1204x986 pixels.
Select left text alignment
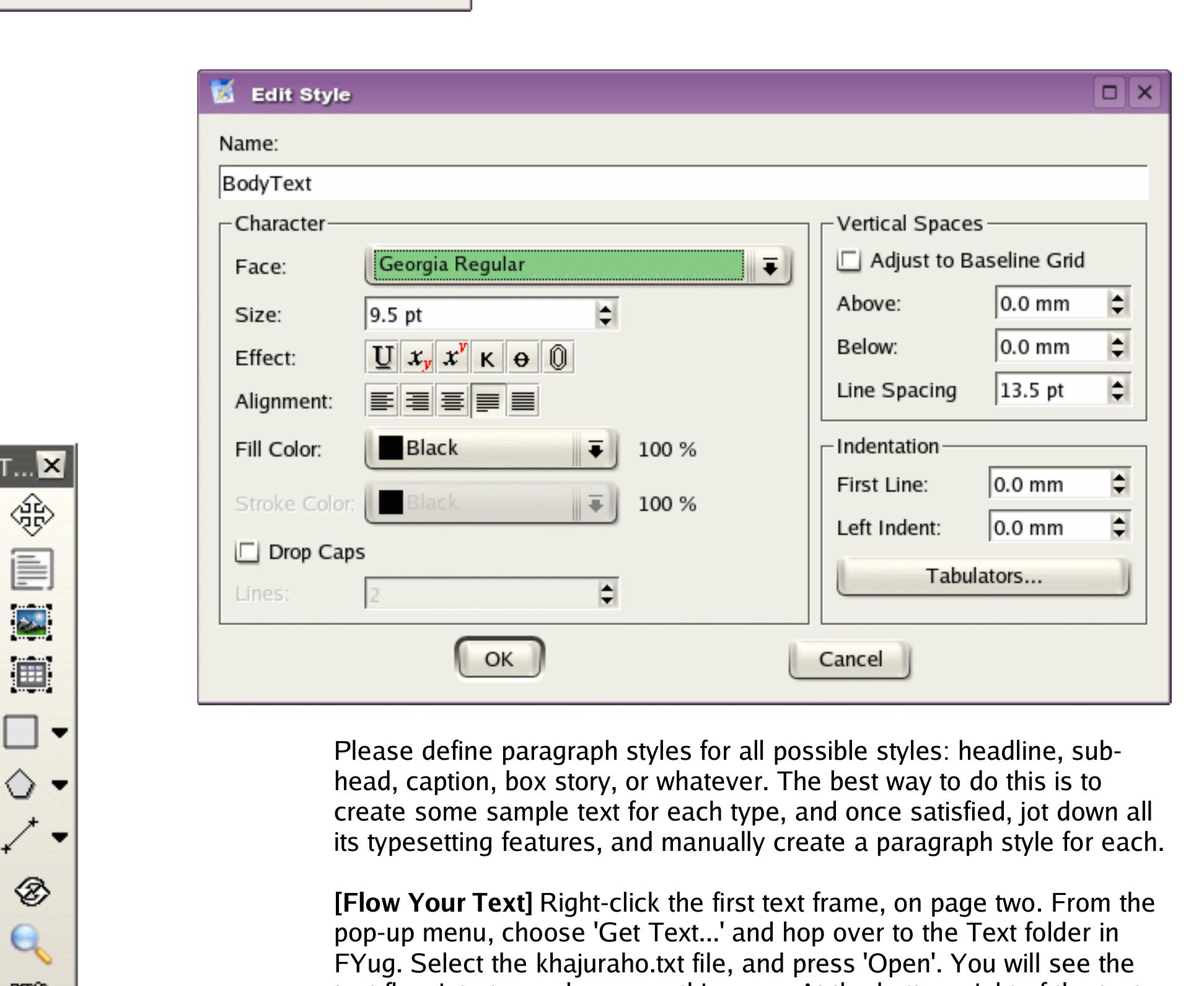pyautogui.click(x=382, y=401)
